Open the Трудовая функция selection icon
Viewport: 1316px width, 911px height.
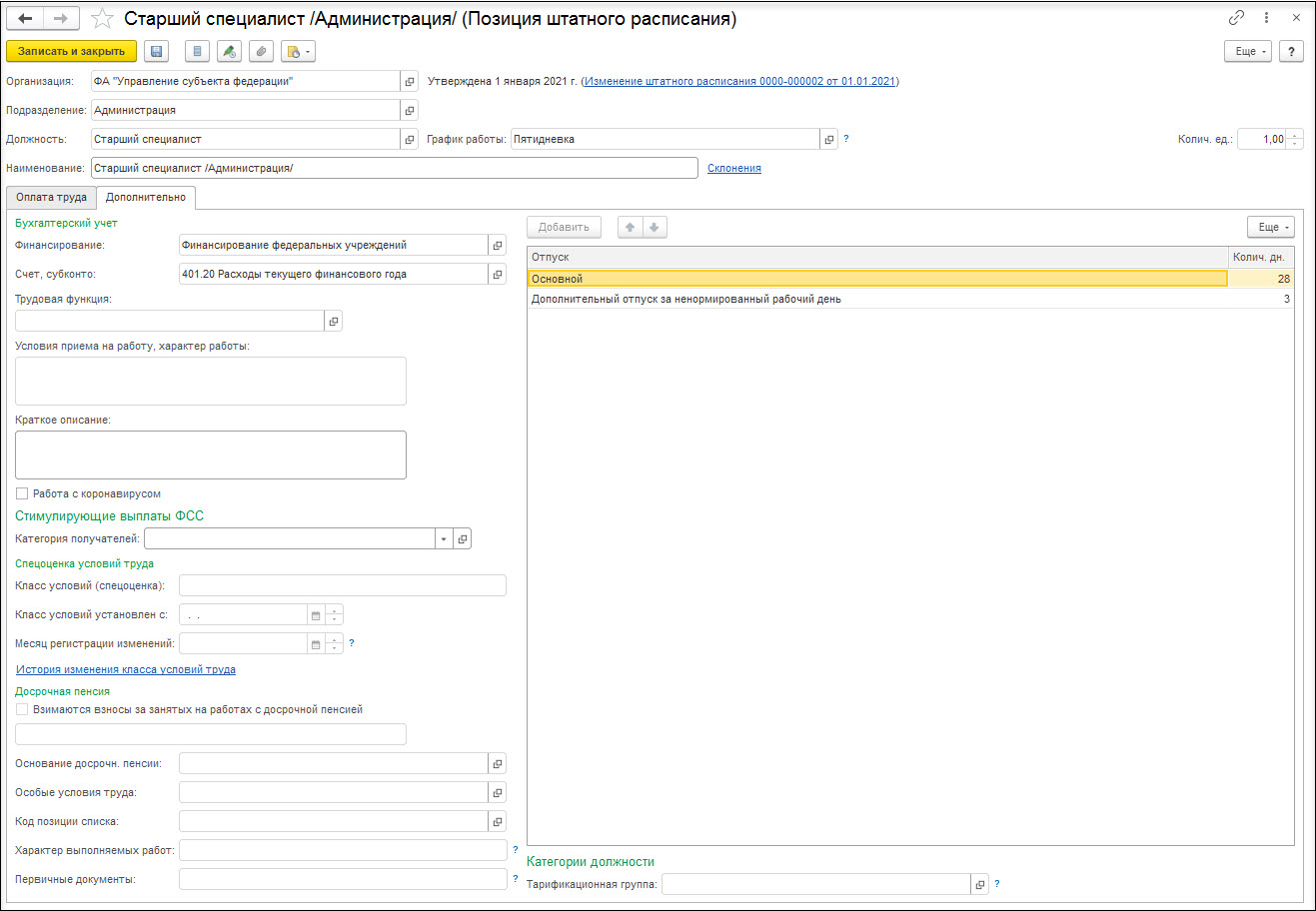point(334,321)
